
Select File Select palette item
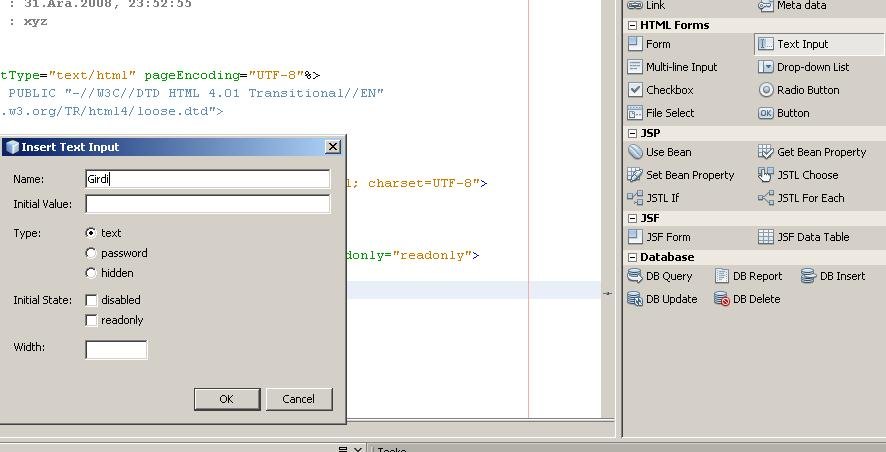(661, 113)
